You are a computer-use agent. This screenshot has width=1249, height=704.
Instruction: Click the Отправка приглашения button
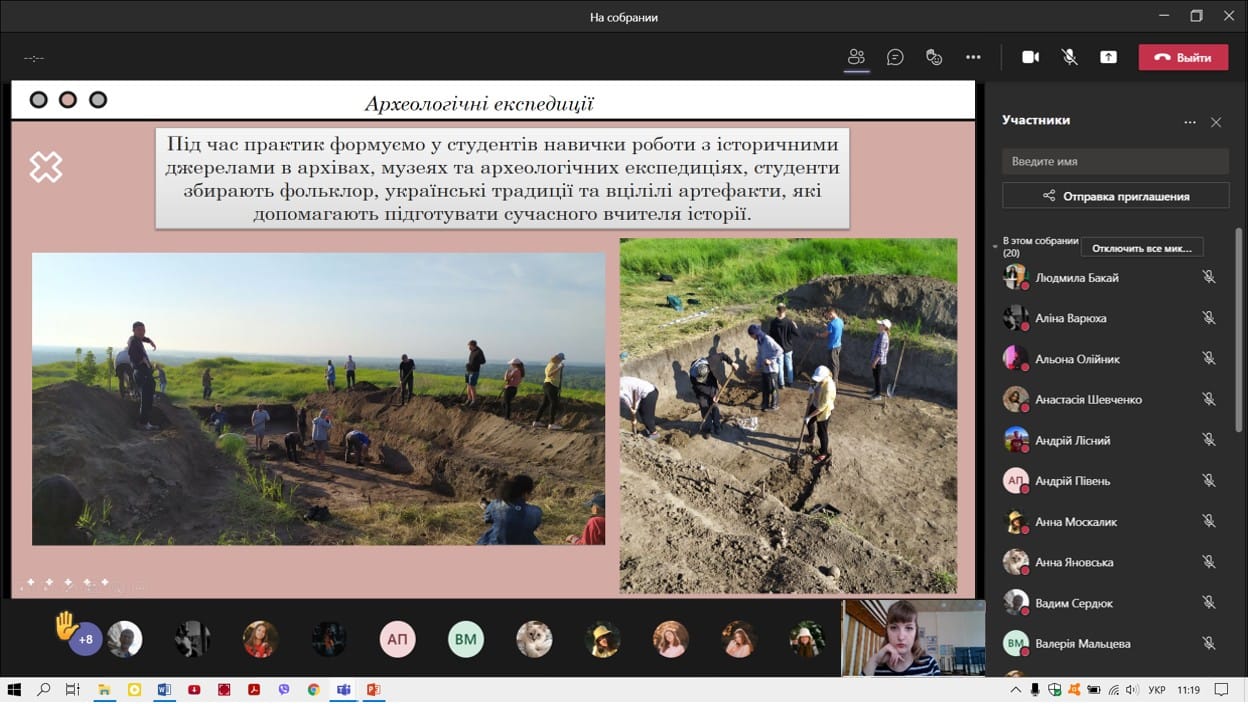(x=1115, y=196)
